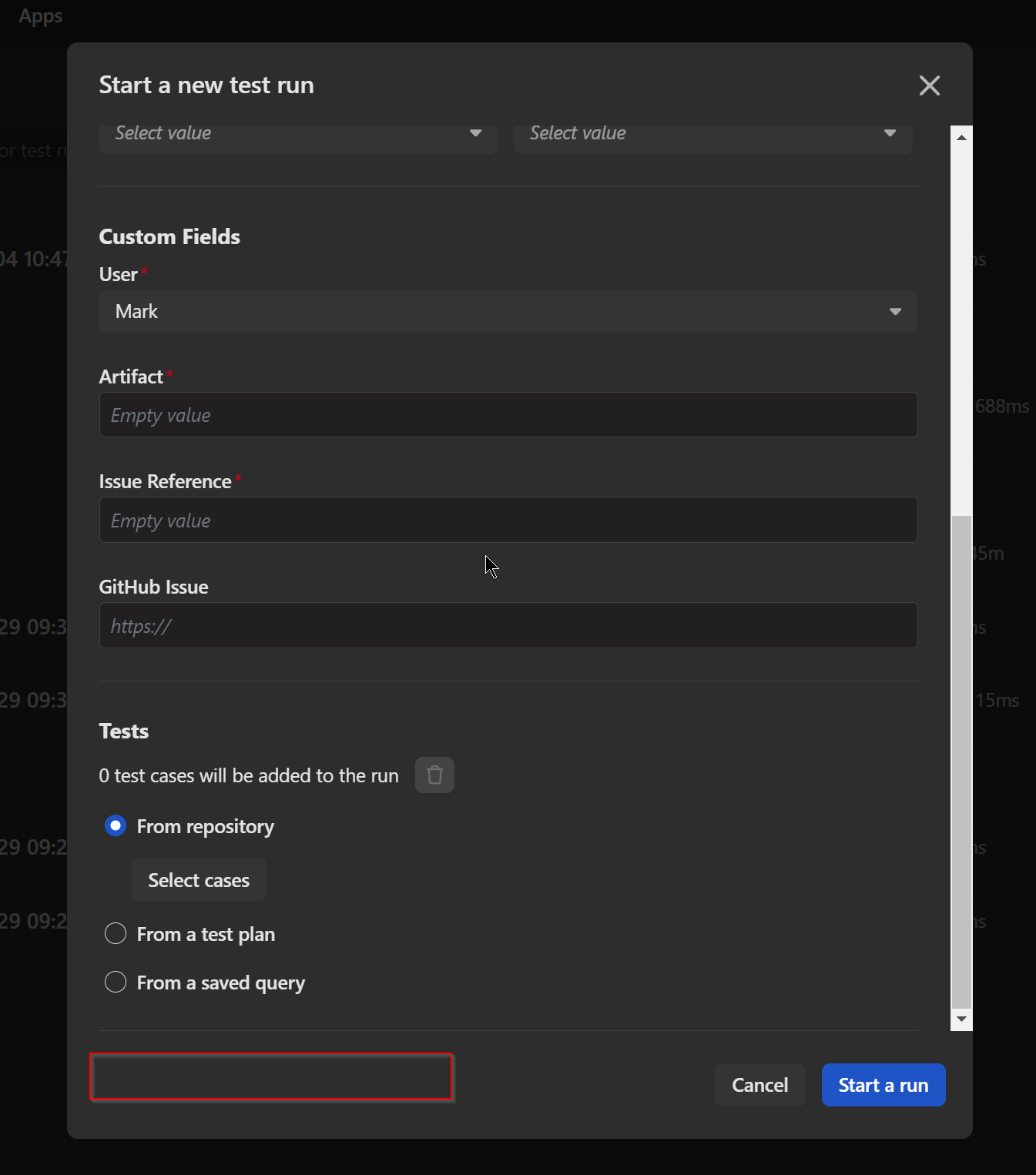Viewport: 1036px width, 1175px height.
Task: Select the From a saved query option
Action: 116,983
